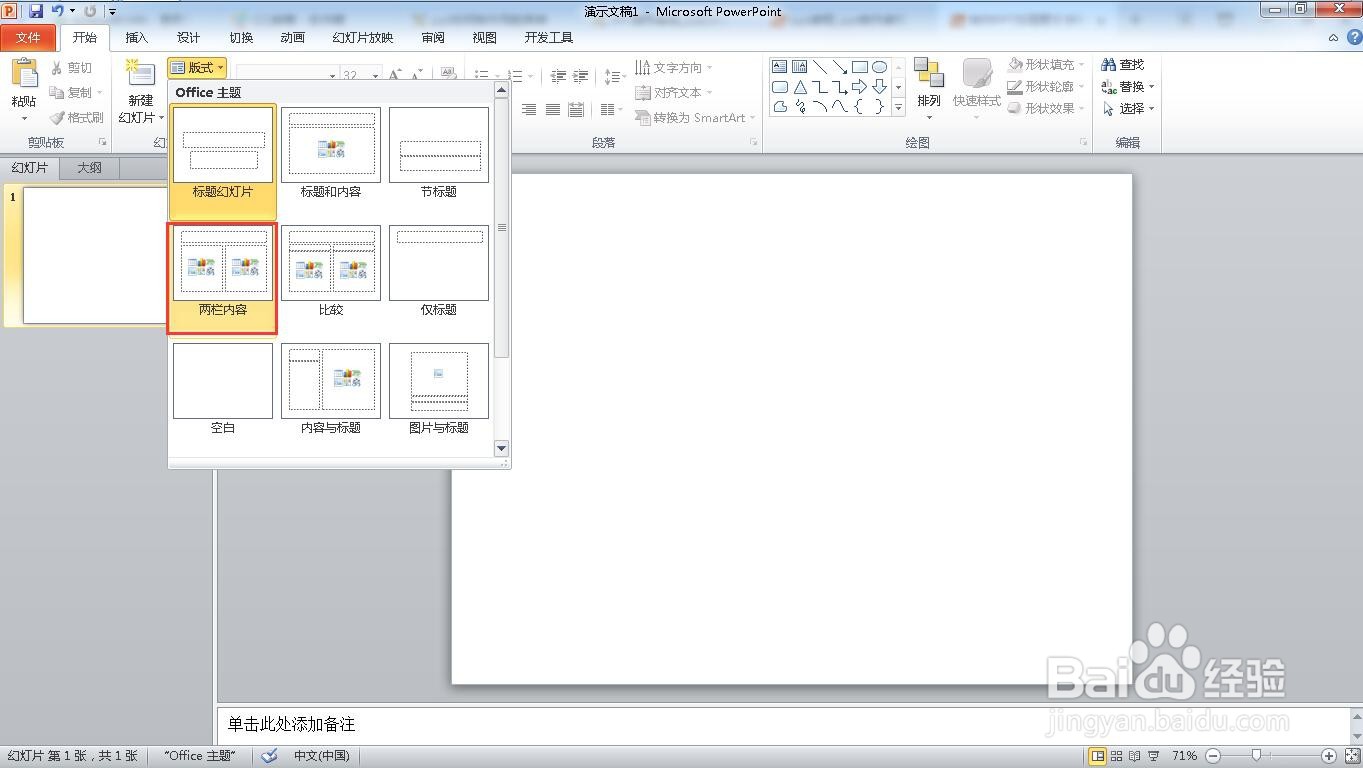Switch to Slide Sorter view in the status bar
Screen dimensions: 1363x768
pos(1117,756)
